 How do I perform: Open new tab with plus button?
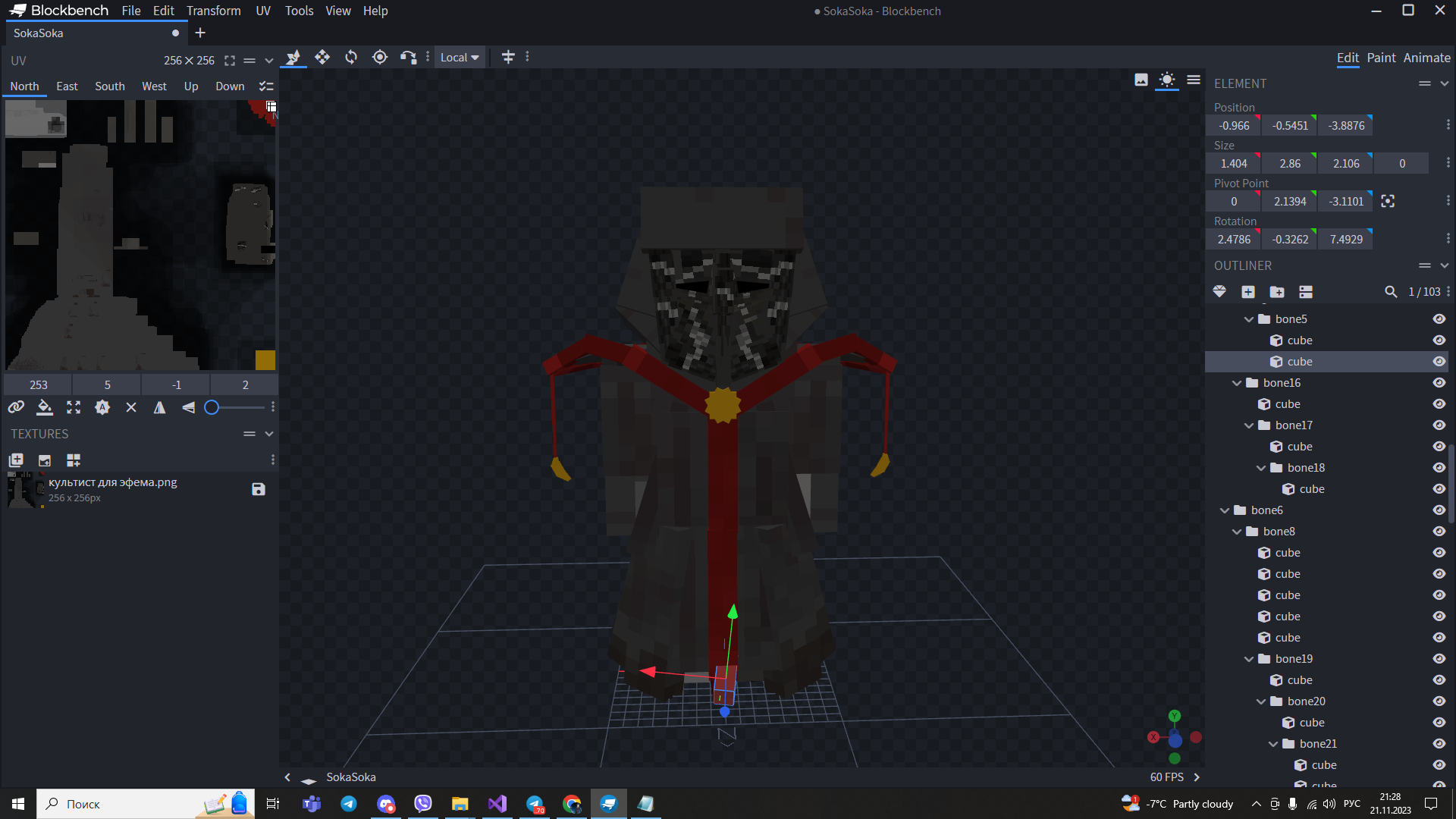[200, 33]
